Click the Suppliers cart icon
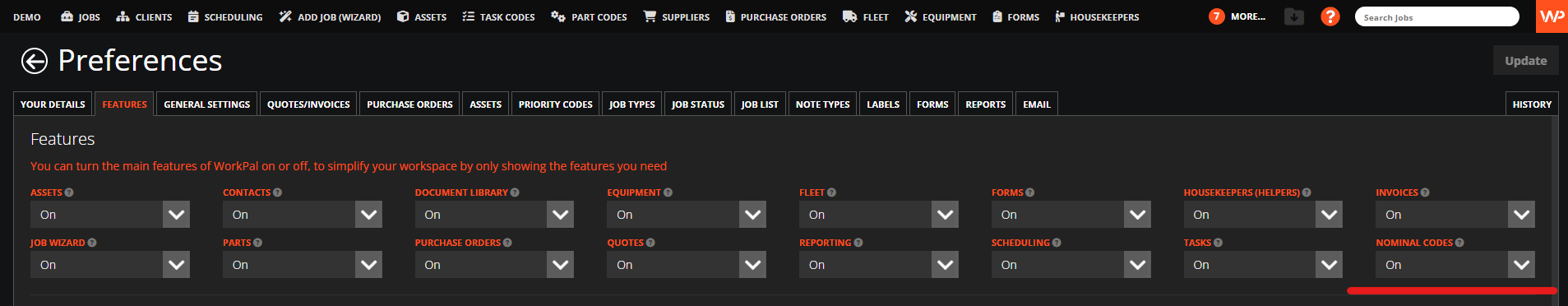 650,16
